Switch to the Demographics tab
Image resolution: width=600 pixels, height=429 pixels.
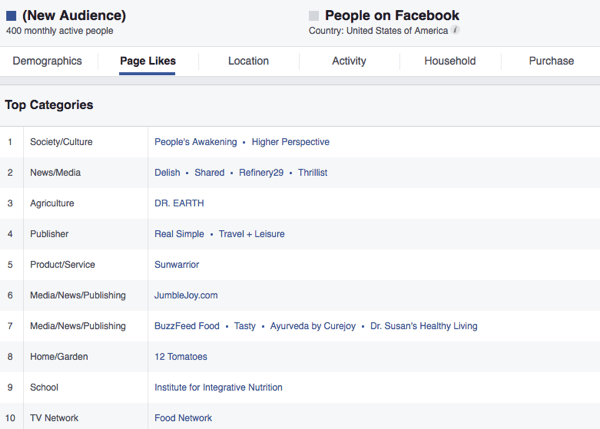pyautogui.click(x=47, y=61)
